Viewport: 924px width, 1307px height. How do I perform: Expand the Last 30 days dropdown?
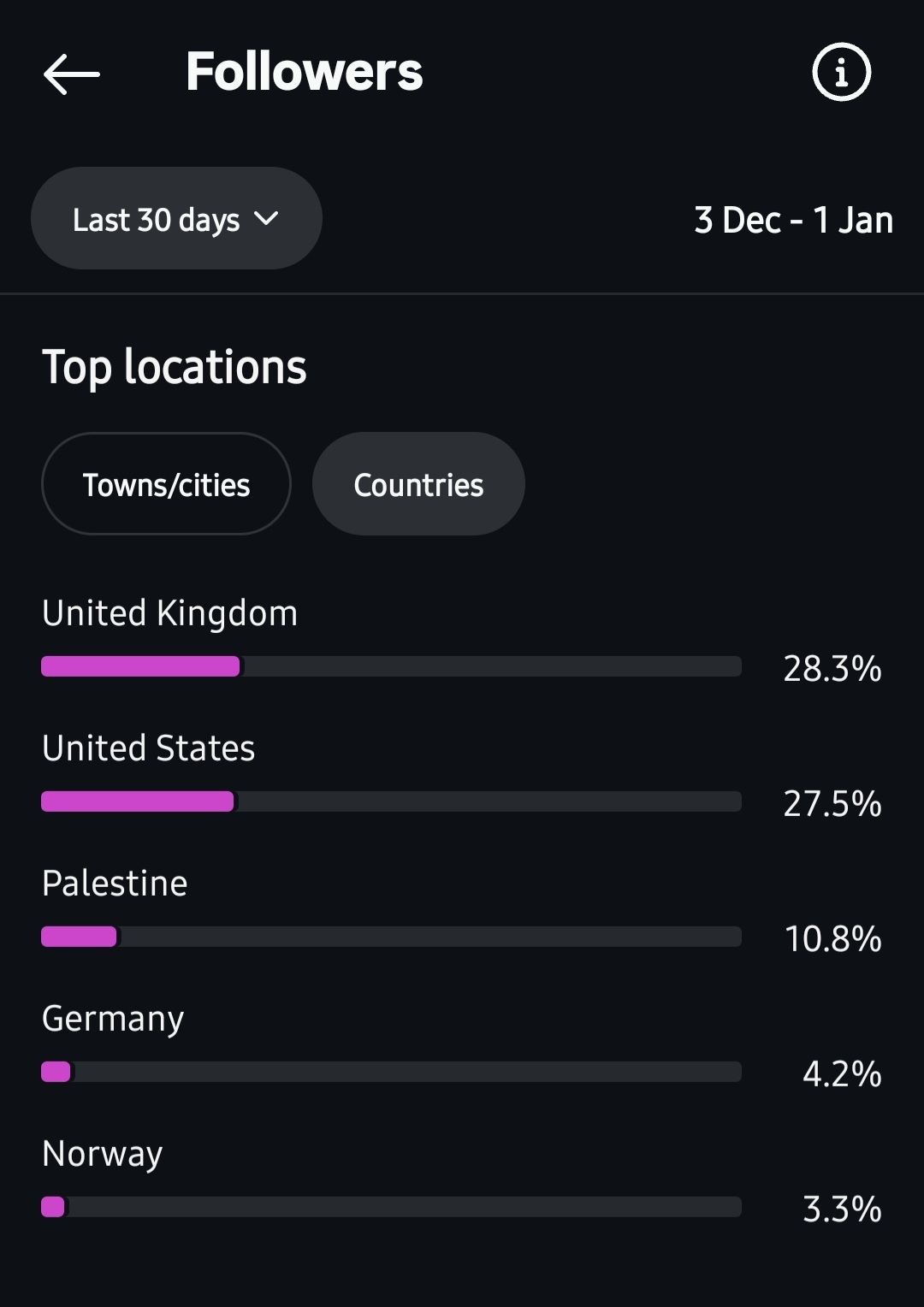pyautogui.click(x=175, y=219)
